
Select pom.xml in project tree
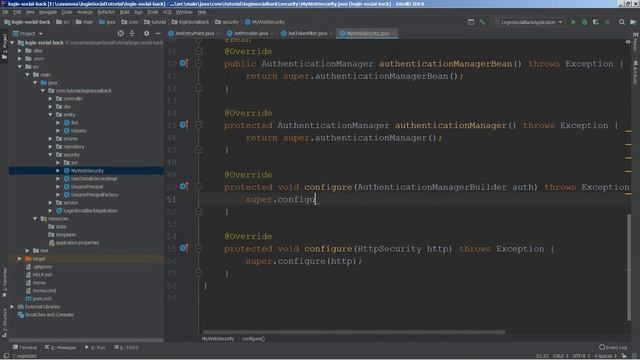click(42, 299)
